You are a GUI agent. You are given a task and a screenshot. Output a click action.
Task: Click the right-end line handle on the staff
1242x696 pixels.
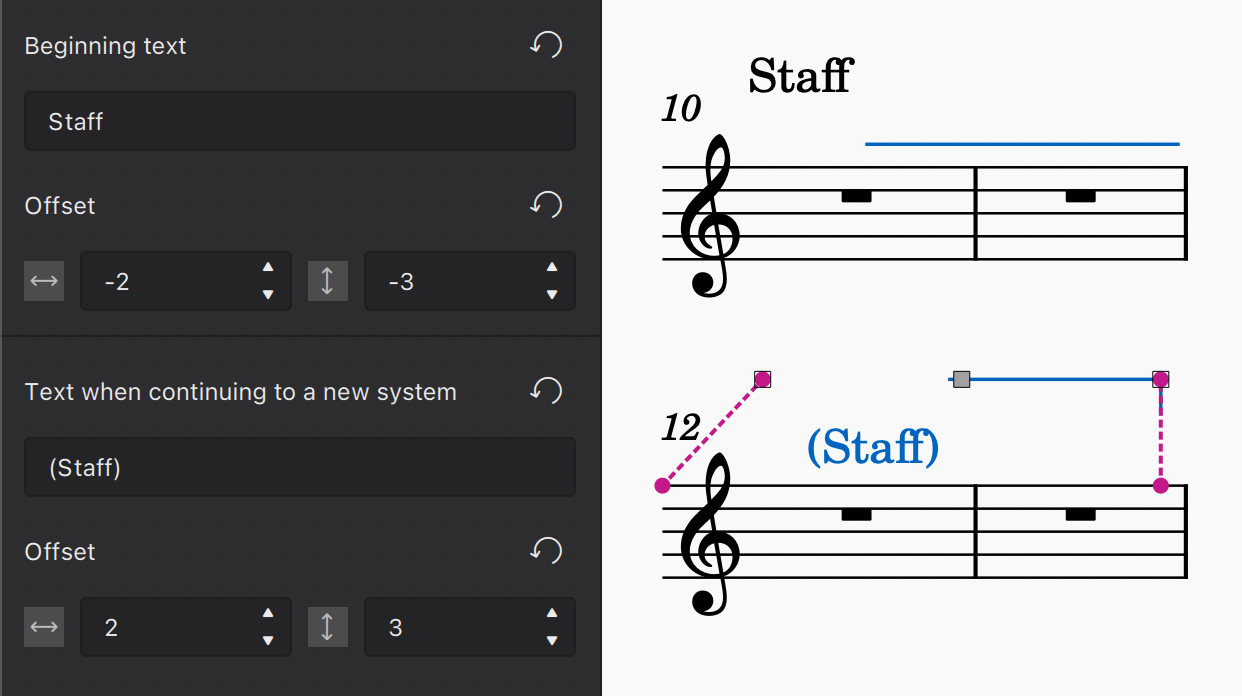(x=1160, y=379)
